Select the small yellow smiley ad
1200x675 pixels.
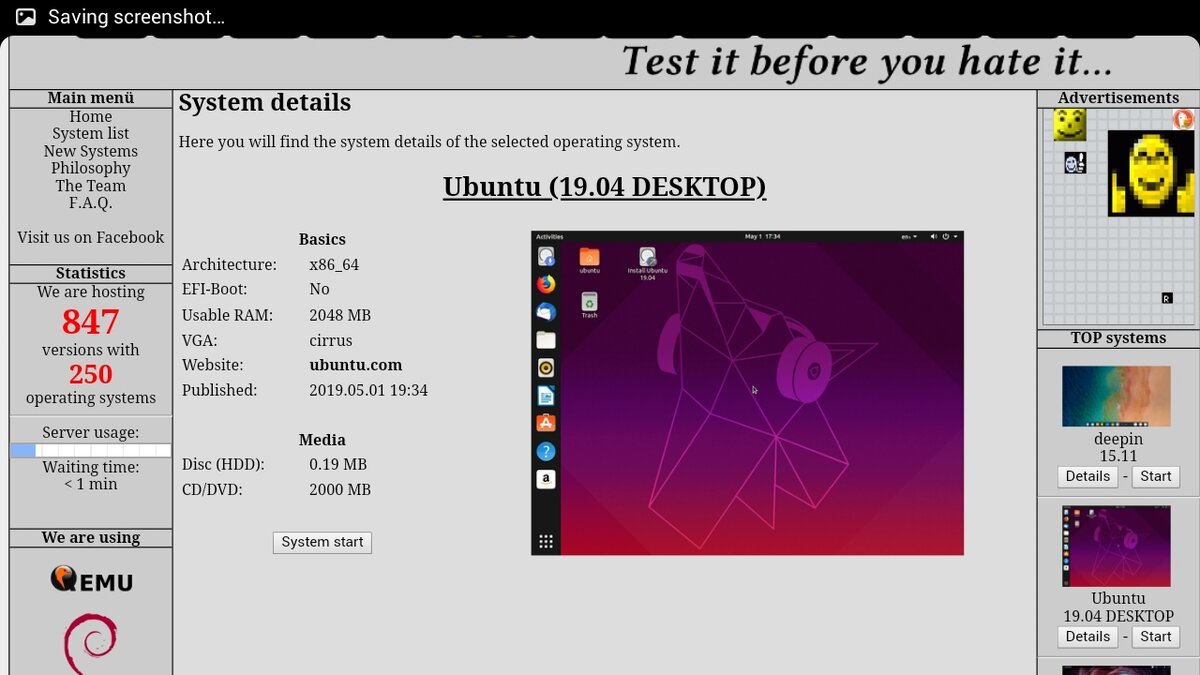point(1070,125)
